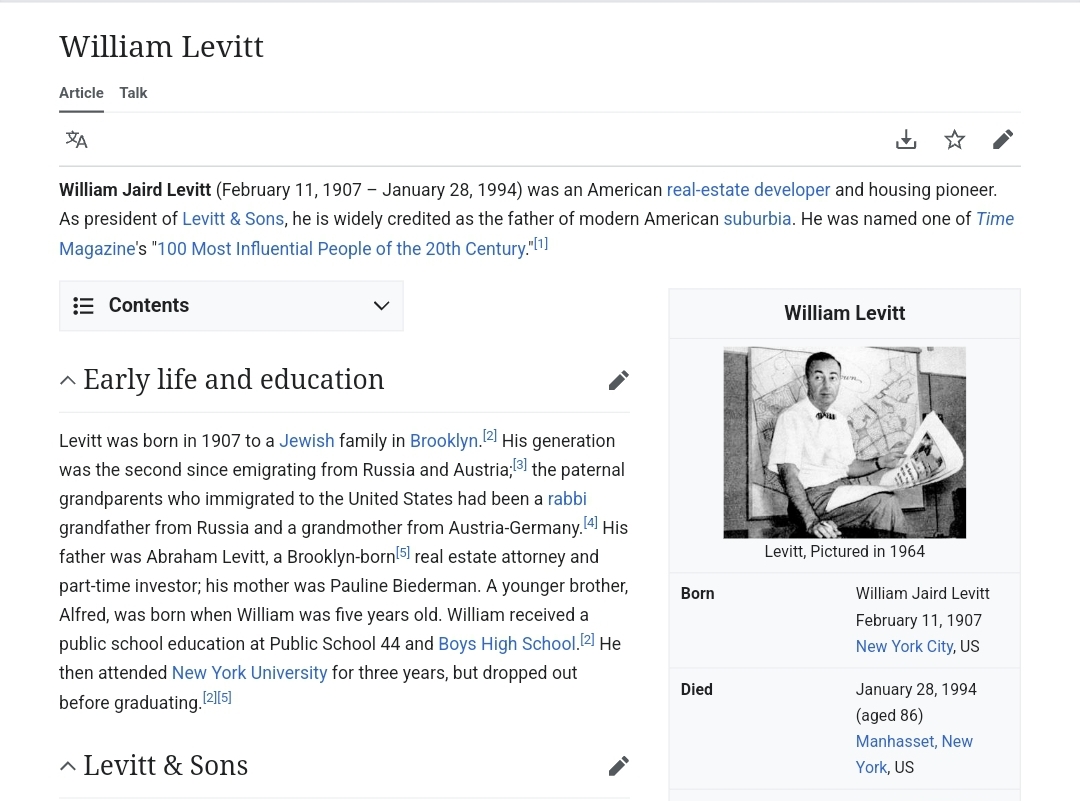
Task: Switch to the Talk tab
Action: pos(133,93)
